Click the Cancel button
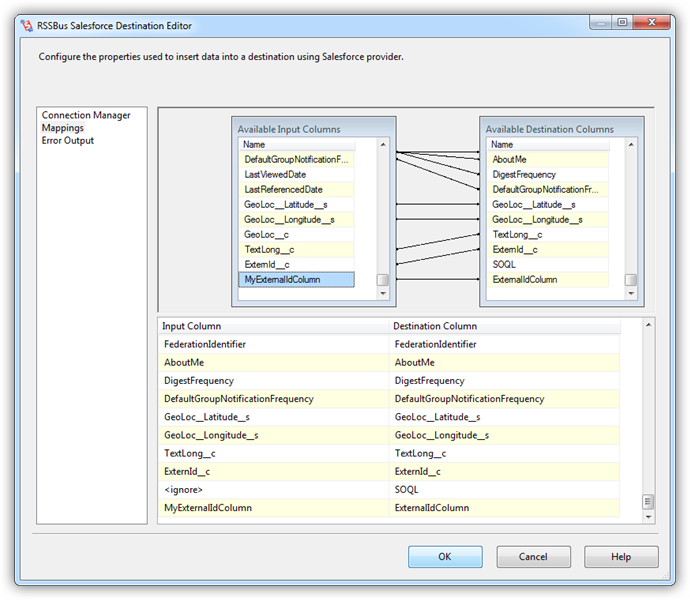This screenshot has width=690, height=600. pos(533,557)
